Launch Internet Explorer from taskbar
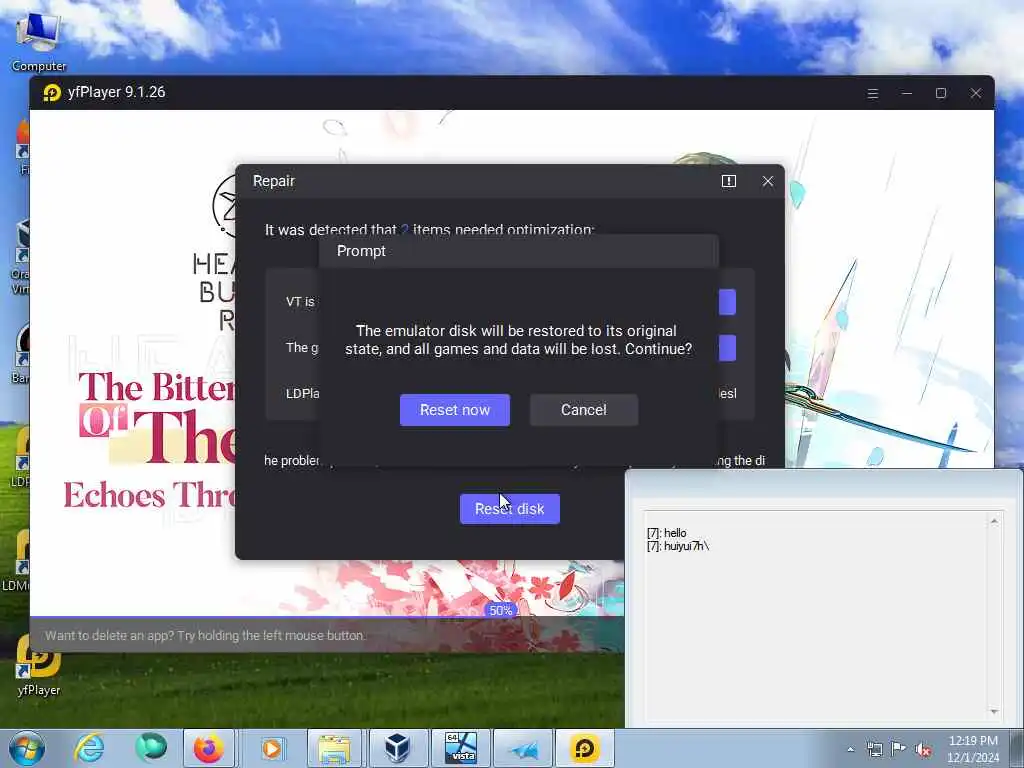1024x768 pixels. (89, 748)
